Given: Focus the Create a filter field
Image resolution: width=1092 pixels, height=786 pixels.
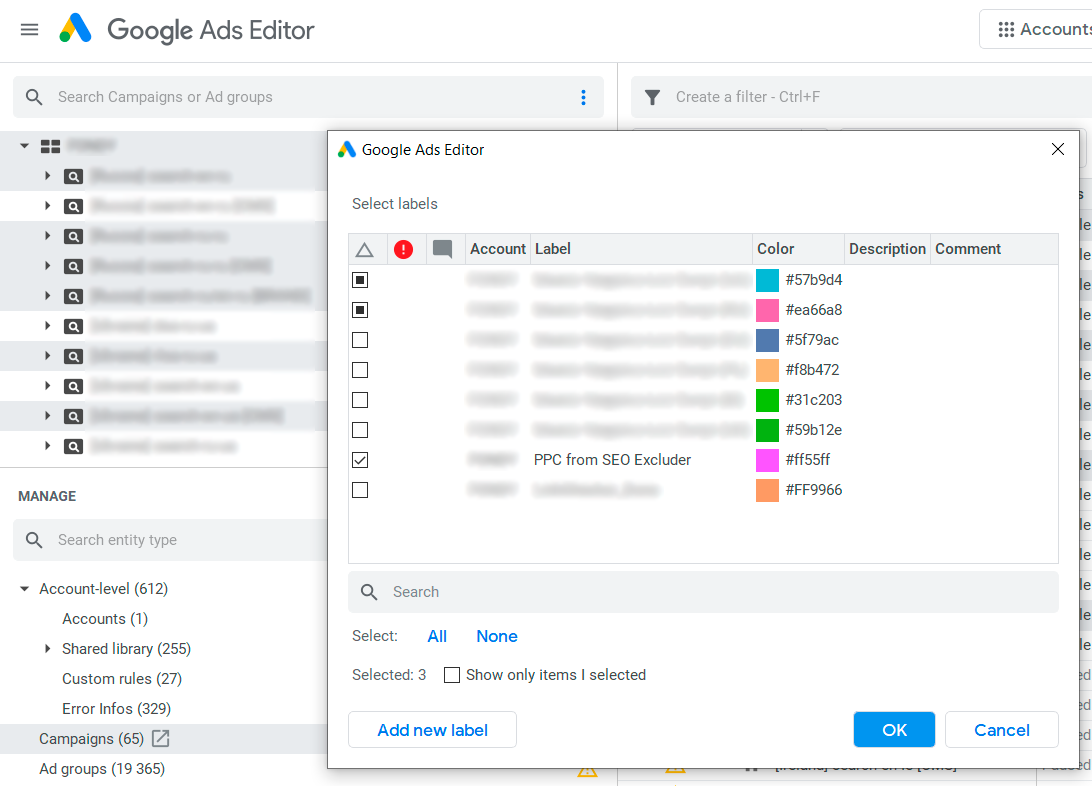Looking at the screenshot, I should [861, 97].
